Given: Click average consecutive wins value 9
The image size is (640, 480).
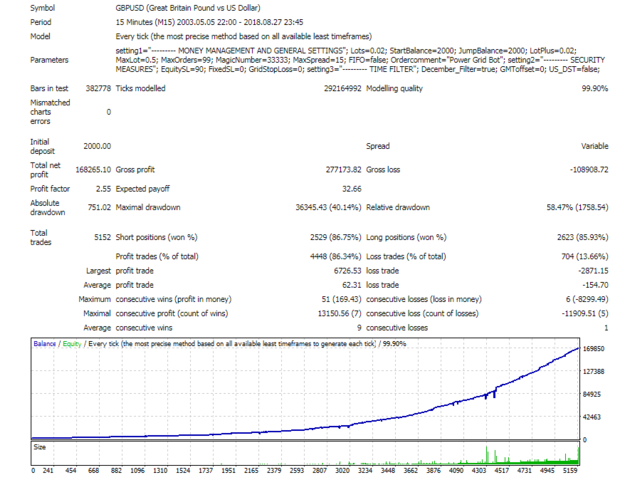Looking at the screenshot, I should pos(359,328).
